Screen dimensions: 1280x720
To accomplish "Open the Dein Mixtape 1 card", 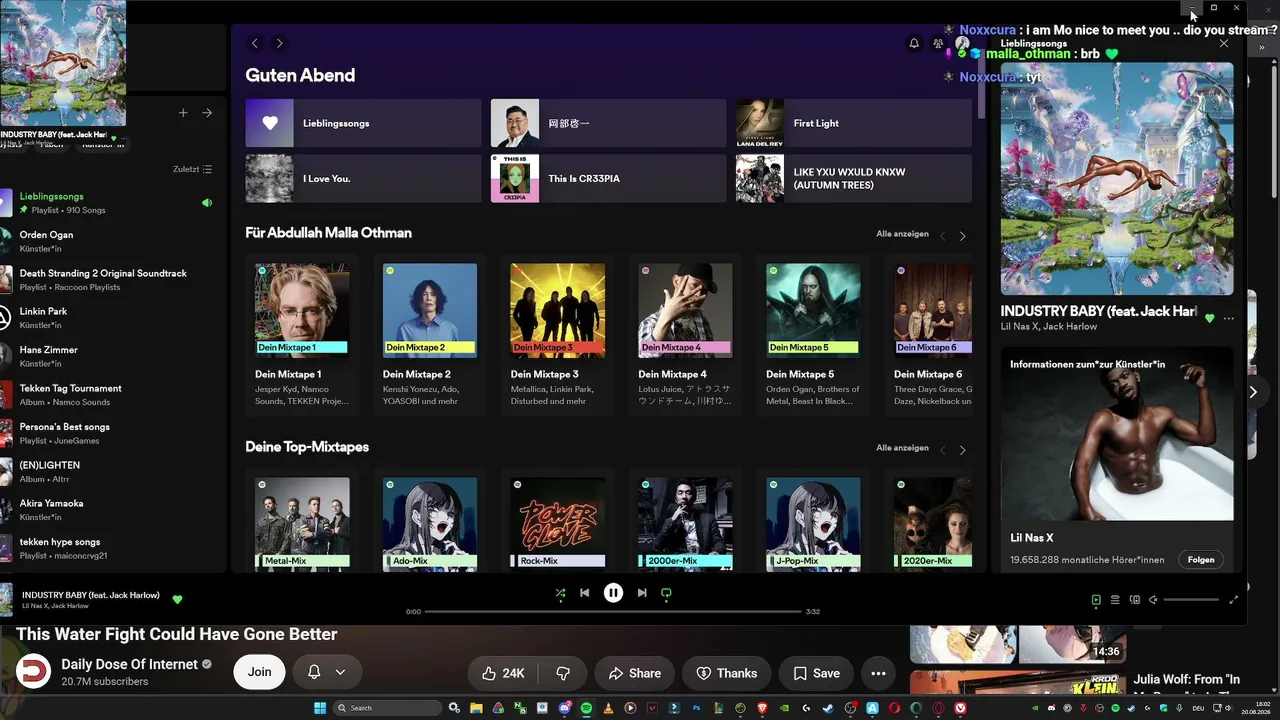I will point(302,335).
